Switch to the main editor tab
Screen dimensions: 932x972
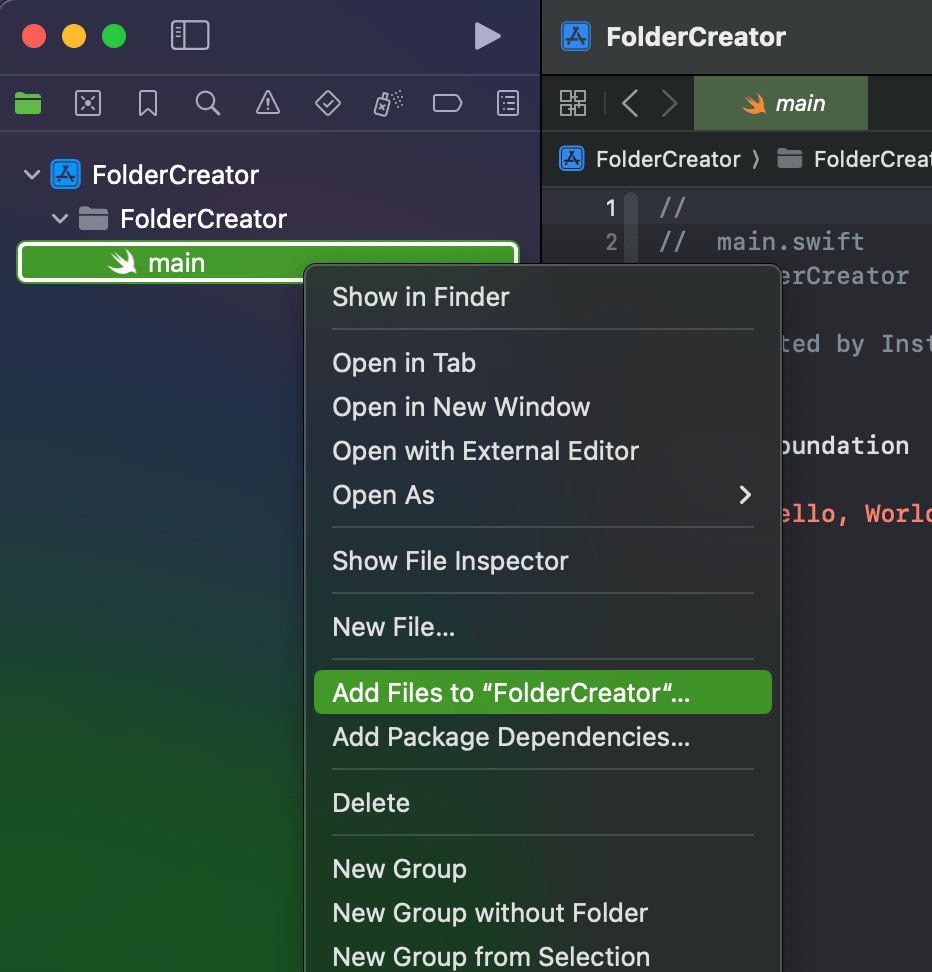point(781,103)
